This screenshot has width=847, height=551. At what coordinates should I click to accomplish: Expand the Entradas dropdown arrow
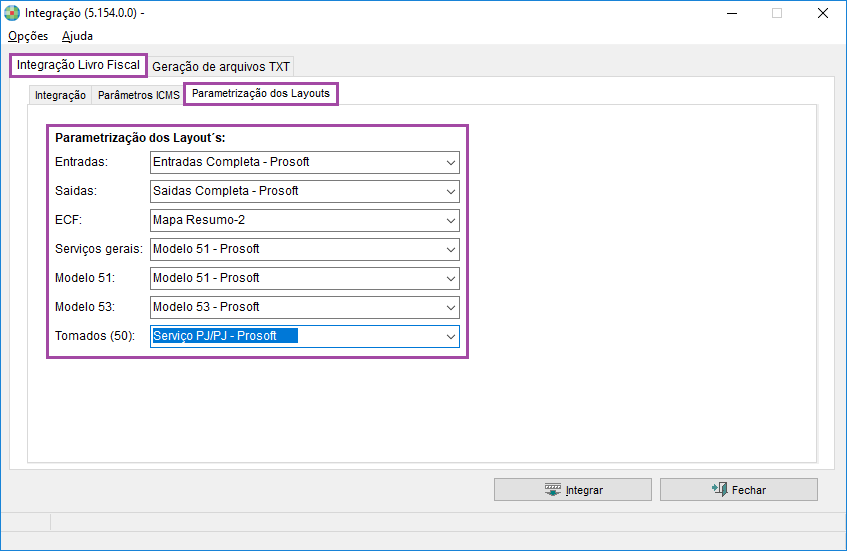[x=451, y=163]
